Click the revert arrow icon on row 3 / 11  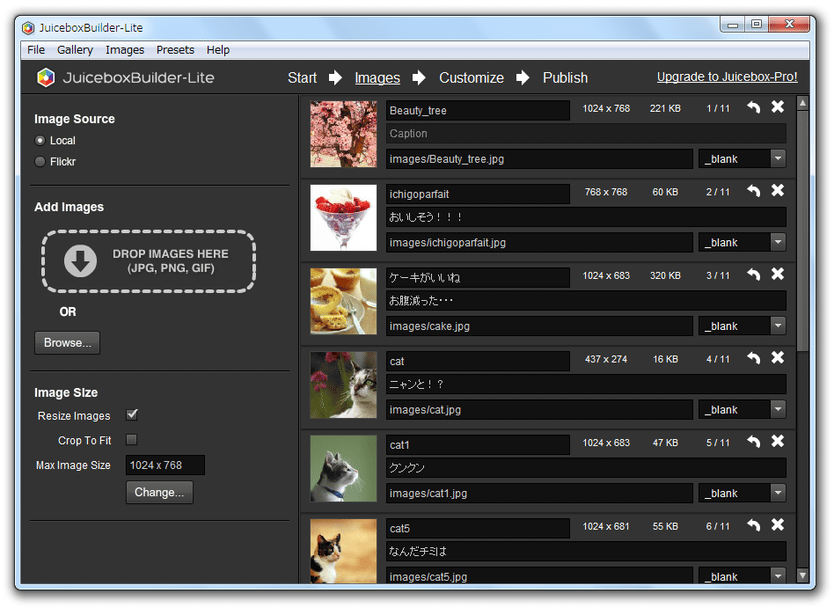[x=753, y=274]
